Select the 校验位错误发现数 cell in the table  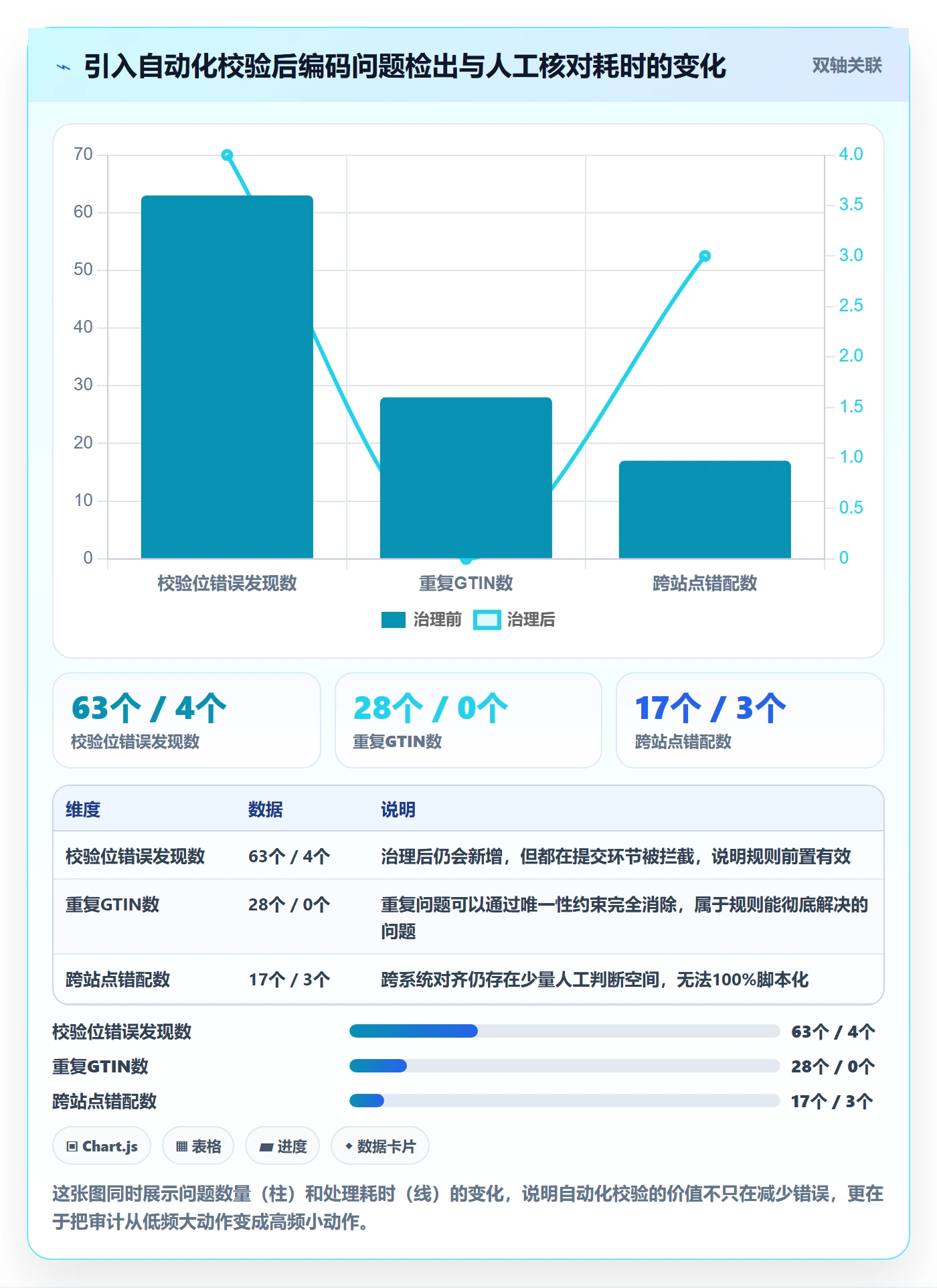pyautogui.click(x=135, y=856)
